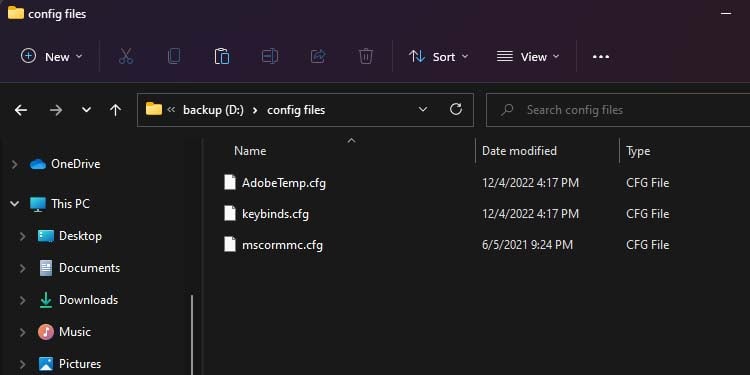The image size is (750, 375).
Task: Open the New item dropdown
Action: point(52,57)
